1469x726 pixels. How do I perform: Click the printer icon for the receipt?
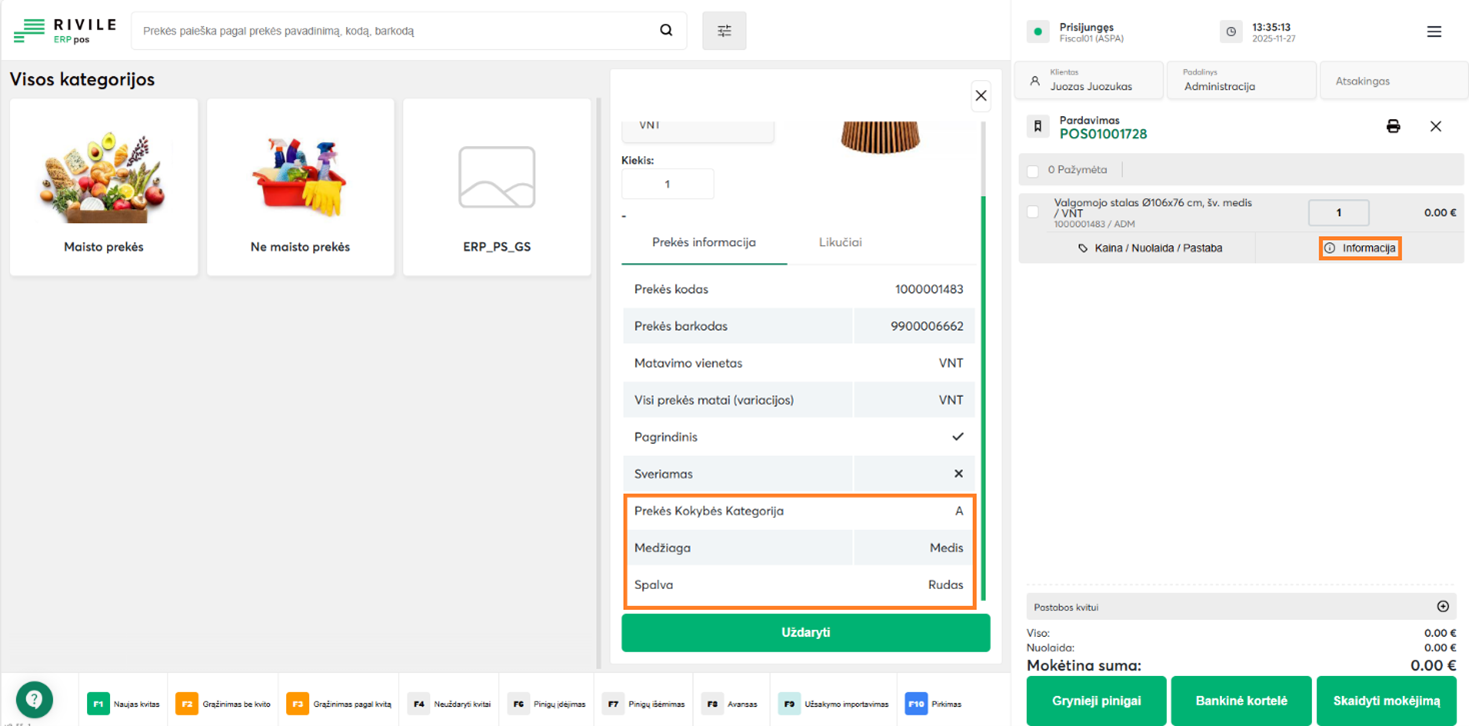[1393, 127]
